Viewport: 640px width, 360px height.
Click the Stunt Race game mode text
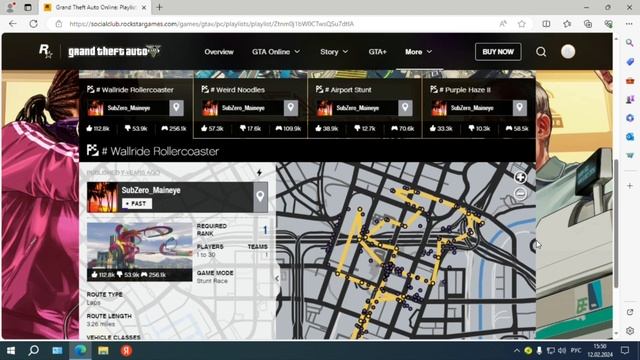coord(212,281)
